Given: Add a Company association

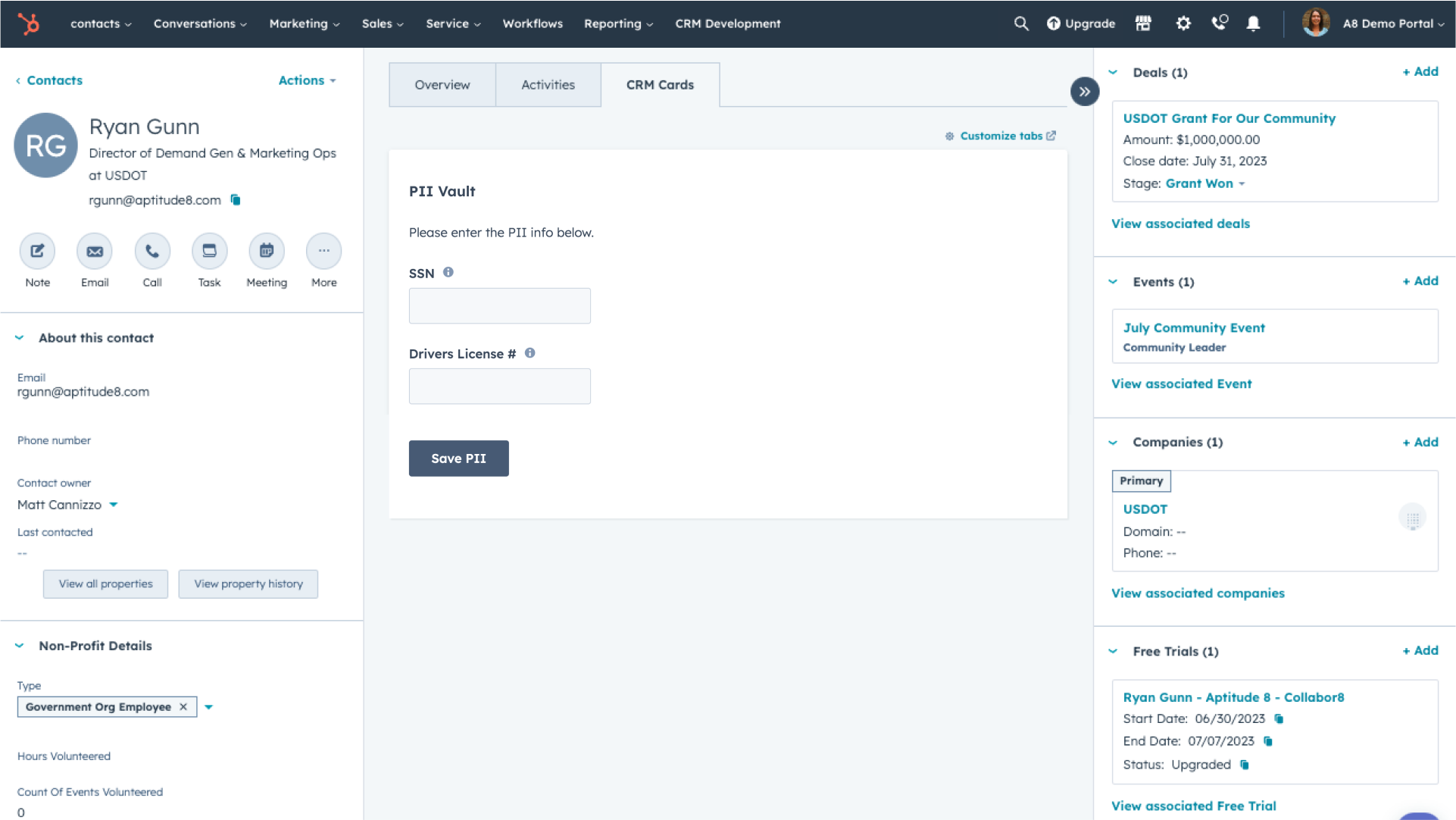Looking at the screenshot, I should 1420,442.
